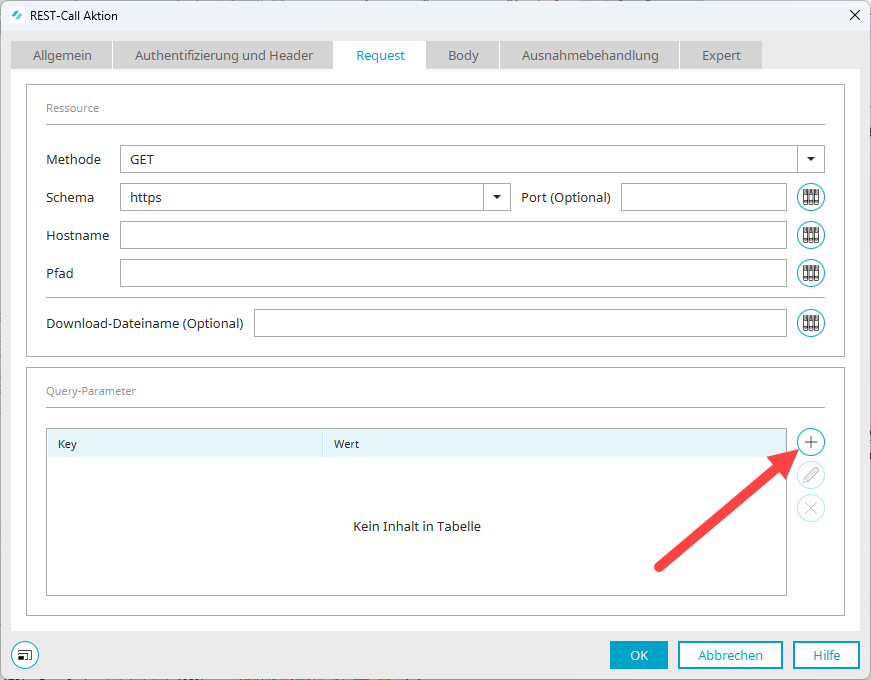Click the add query parameter plus icon
The image size is (871, 680).
811,441
